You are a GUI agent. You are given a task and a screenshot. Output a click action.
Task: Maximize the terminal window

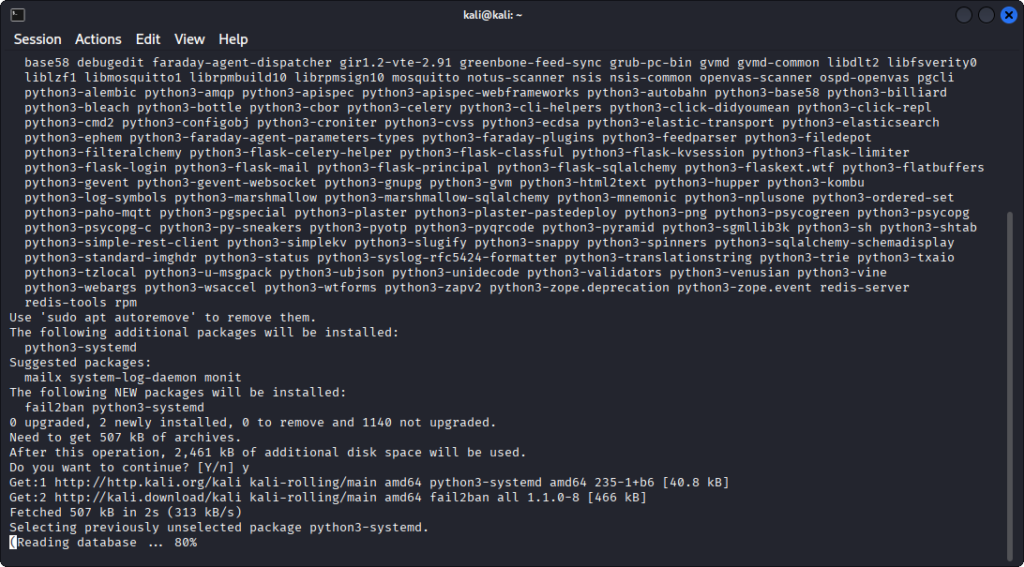tap(986, 15)
